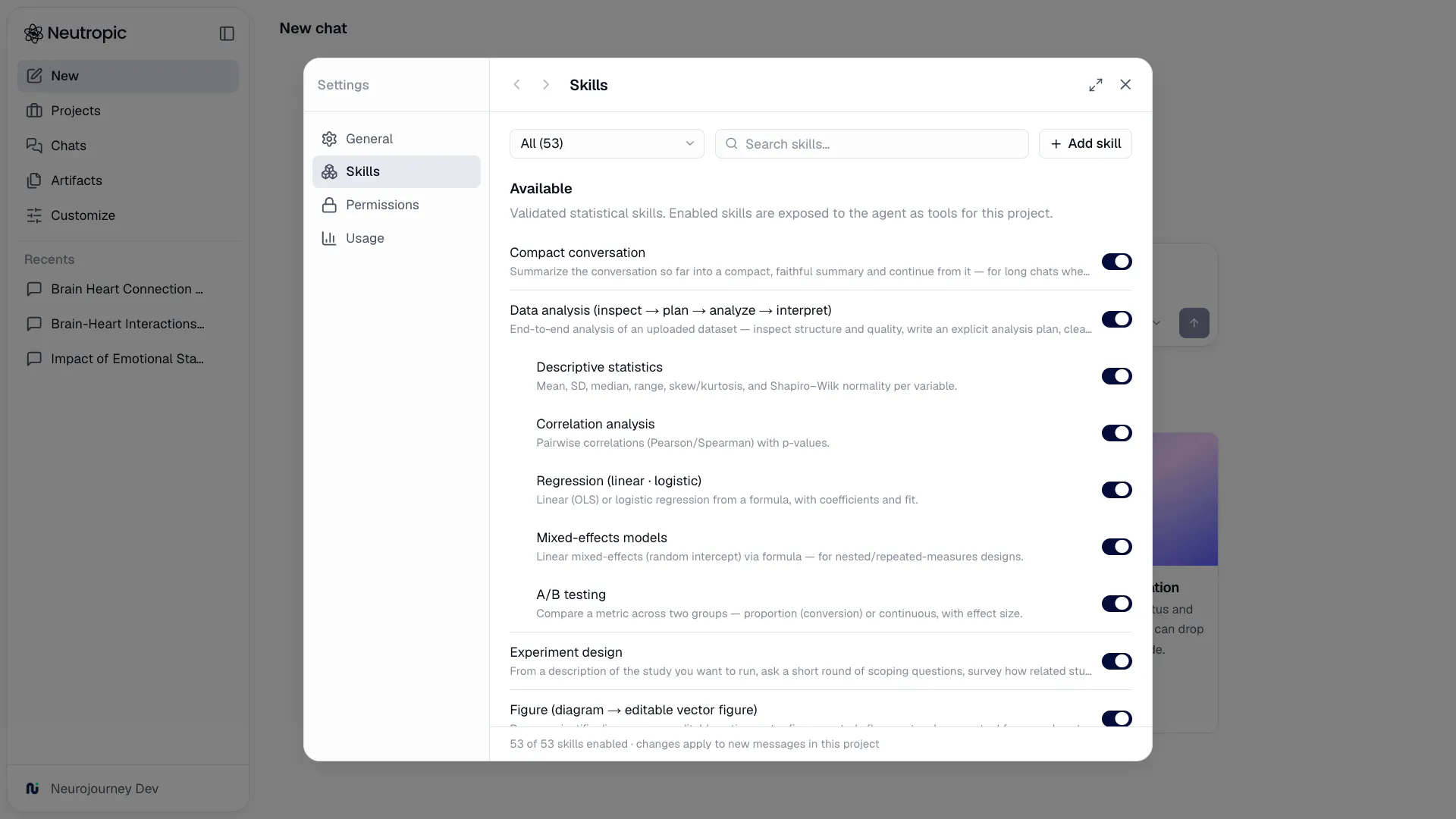This screenshot has height=819, width=1456.
Task: Click the Compact conversation skill title
Action: point(577,253)
